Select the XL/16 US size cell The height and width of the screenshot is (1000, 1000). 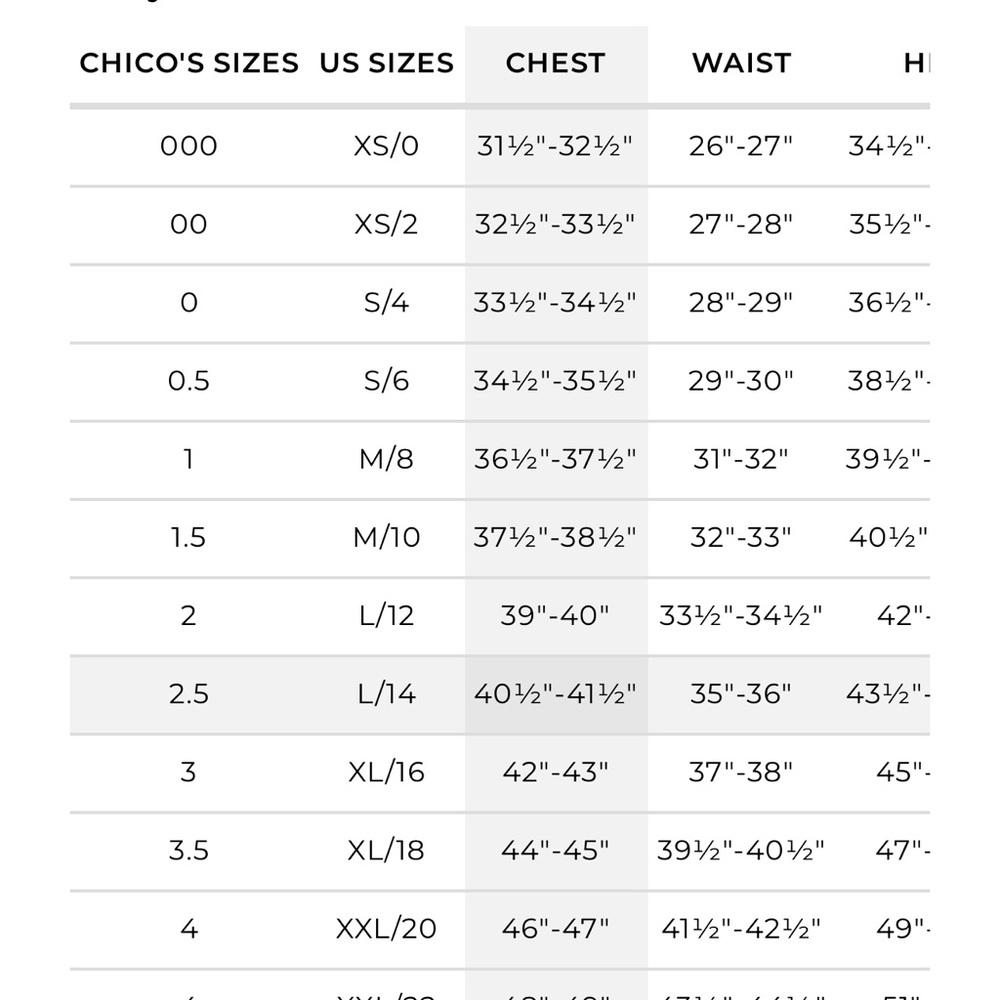tap(386, 772)
